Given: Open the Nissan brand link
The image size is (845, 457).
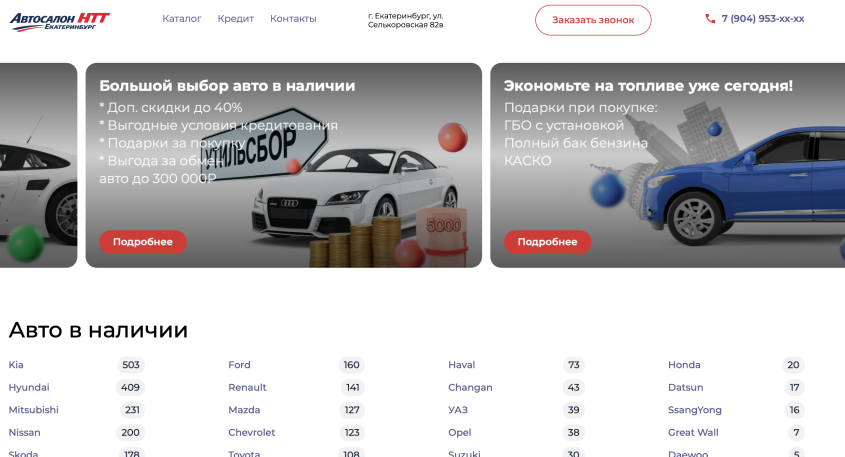Looking at the screenshot, I should [x=24, y=433].
